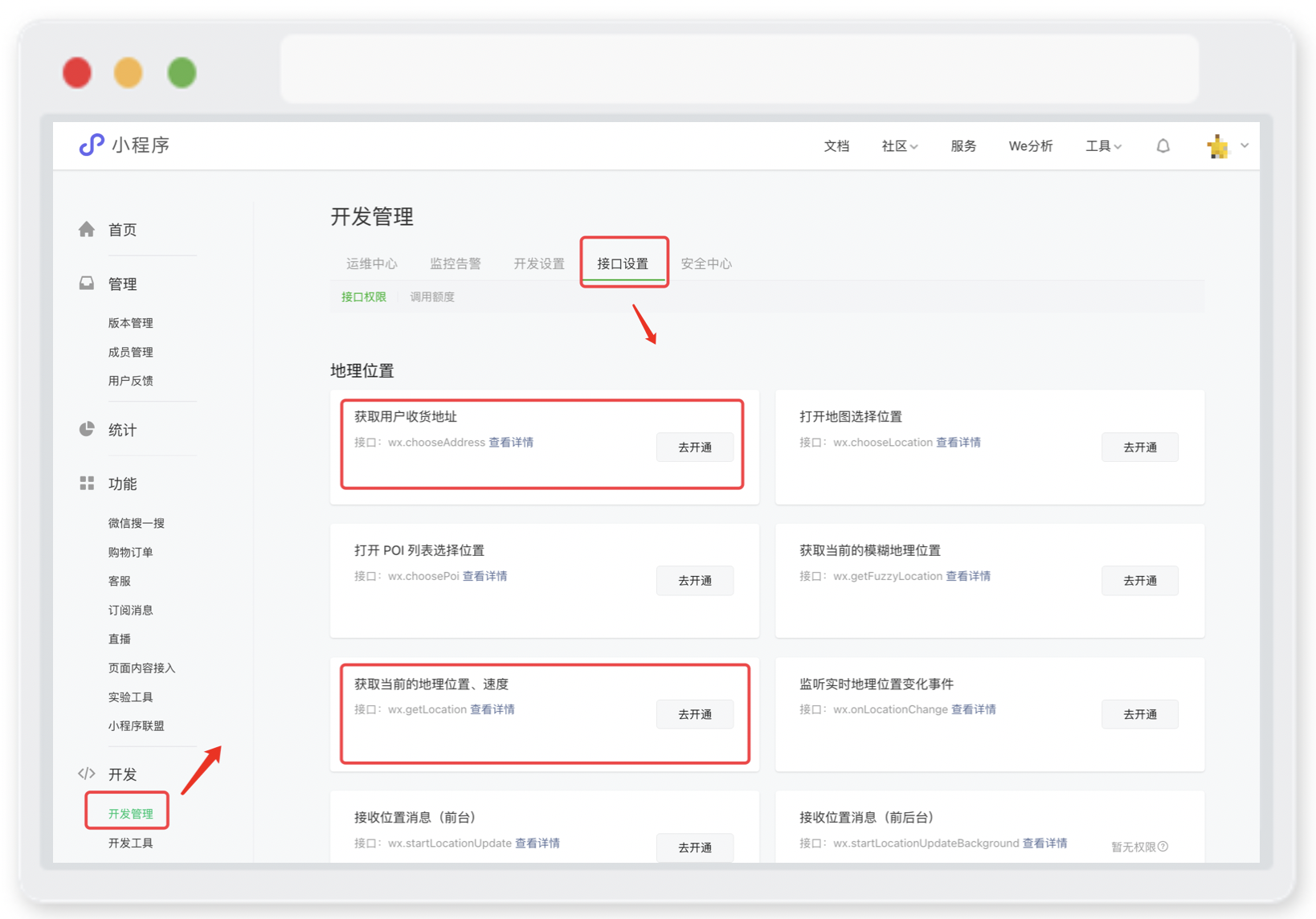
Task: Open 实验工具 in sidebar
Action: [130, 696]
